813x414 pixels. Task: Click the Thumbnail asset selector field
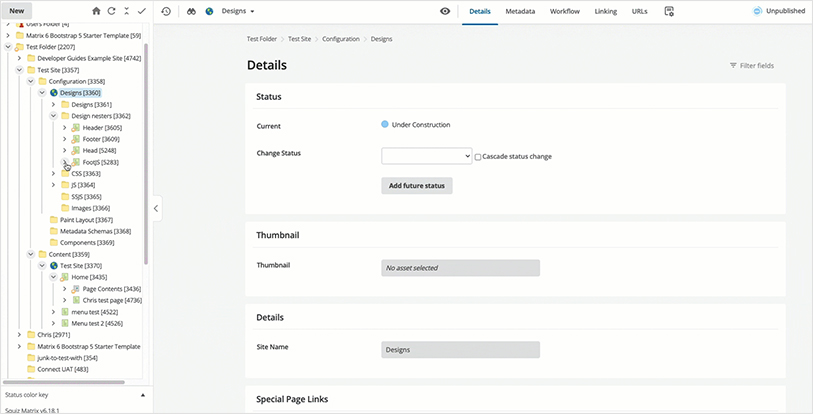tap(460, 268)
